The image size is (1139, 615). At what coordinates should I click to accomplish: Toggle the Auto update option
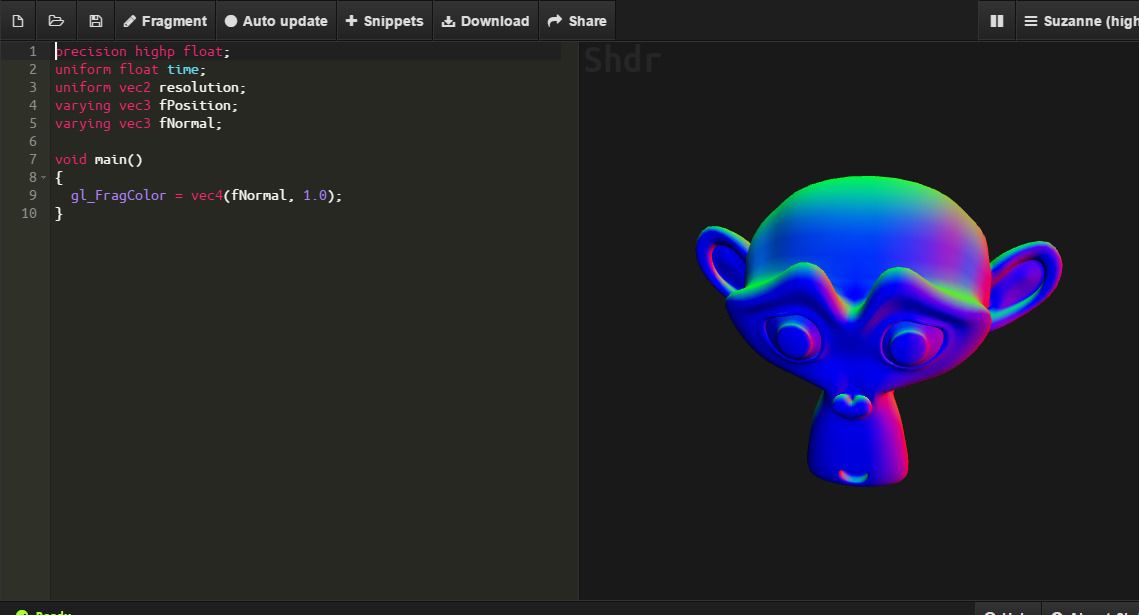276,21
